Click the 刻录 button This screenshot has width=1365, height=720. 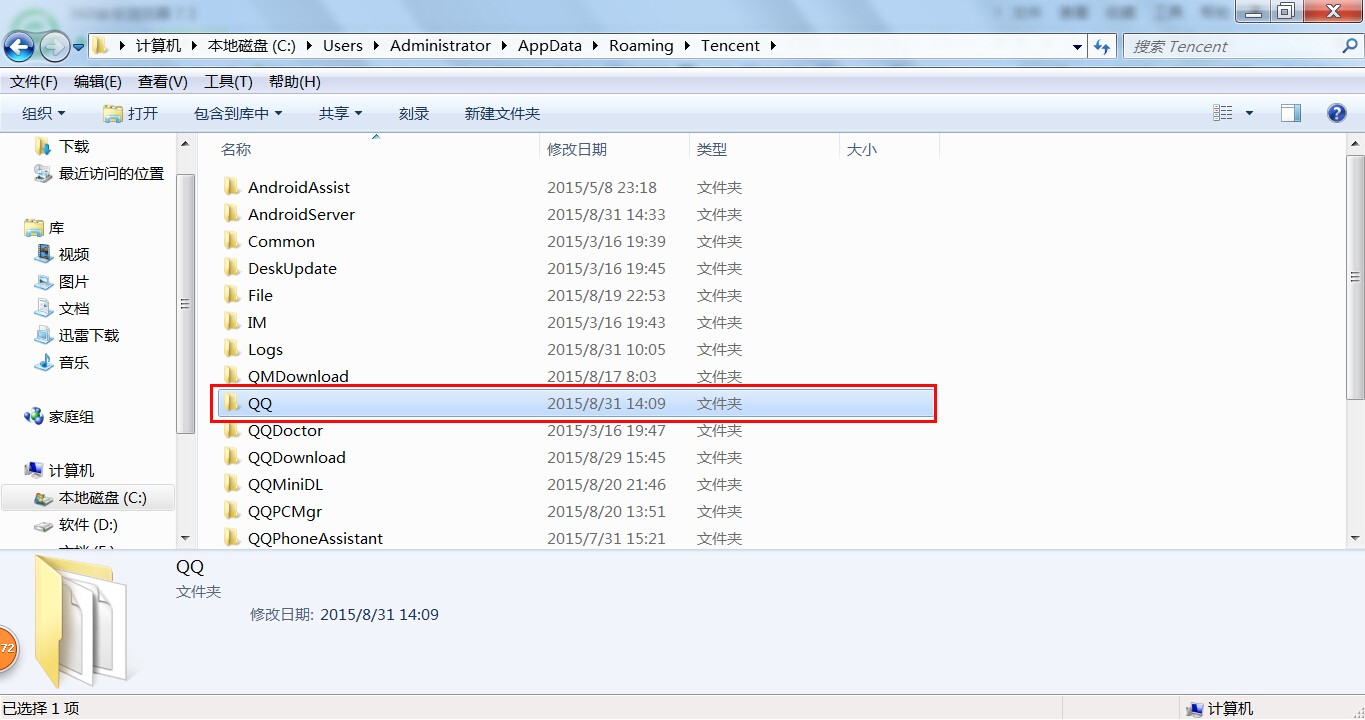(x=414, y=113)
